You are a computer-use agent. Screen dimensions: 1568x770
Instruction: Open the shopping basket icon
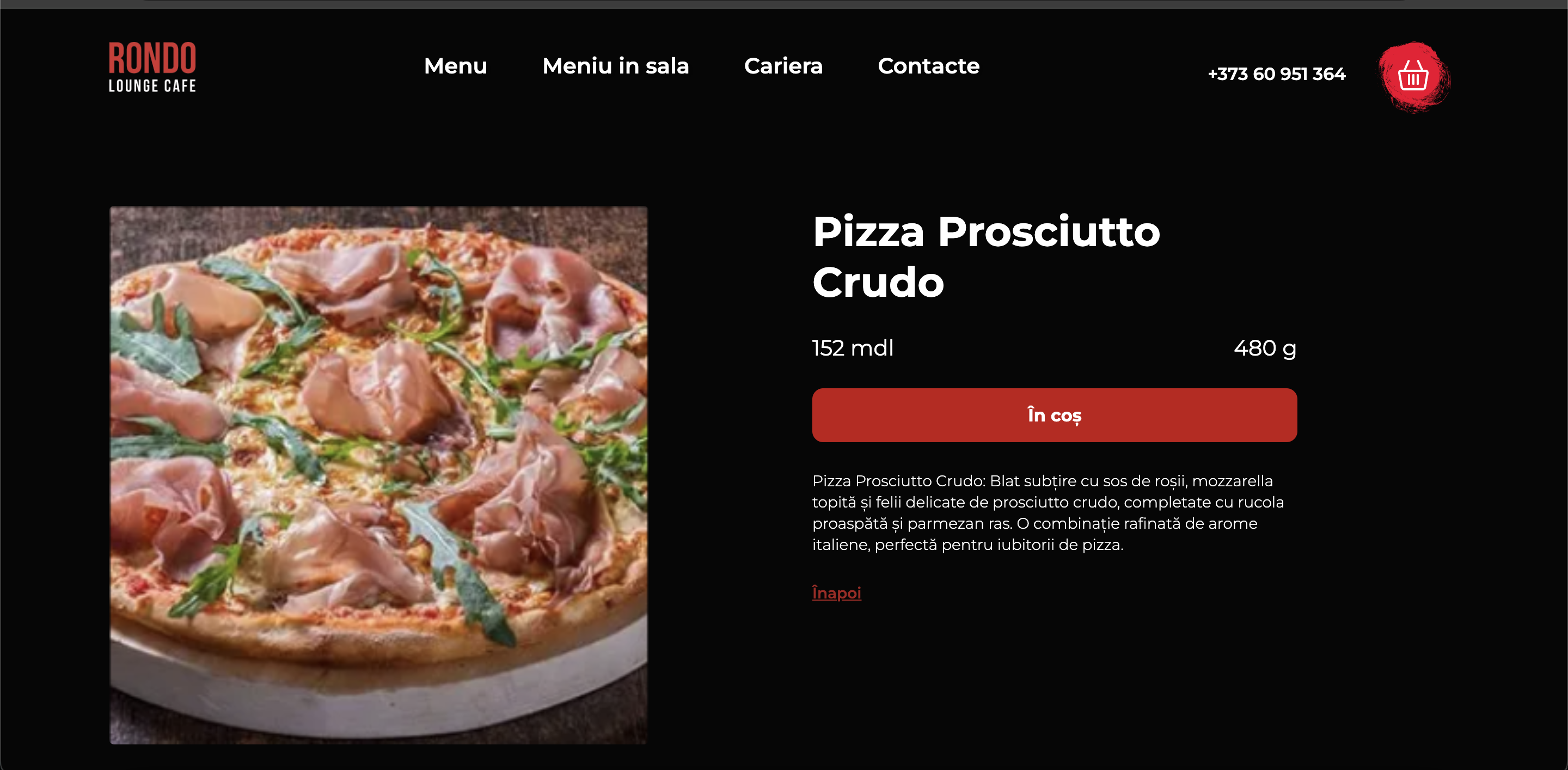pos(1413,77)
